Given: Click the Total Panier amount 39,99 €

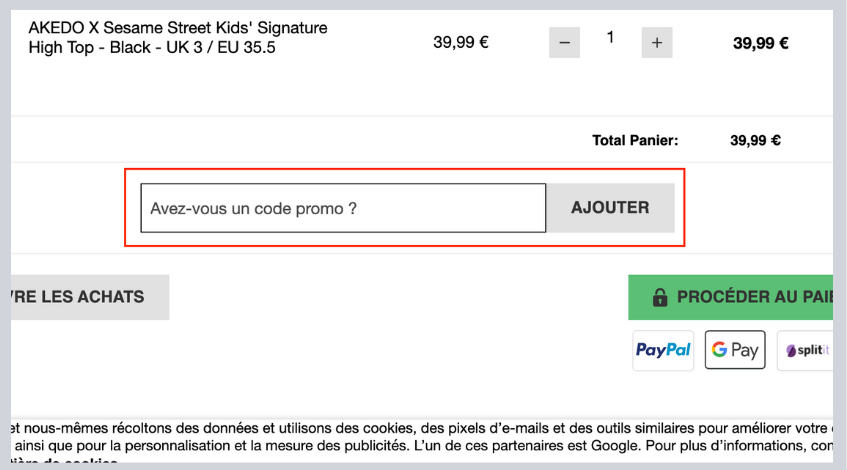Looking at the screenshot, I should pos(755,140).
